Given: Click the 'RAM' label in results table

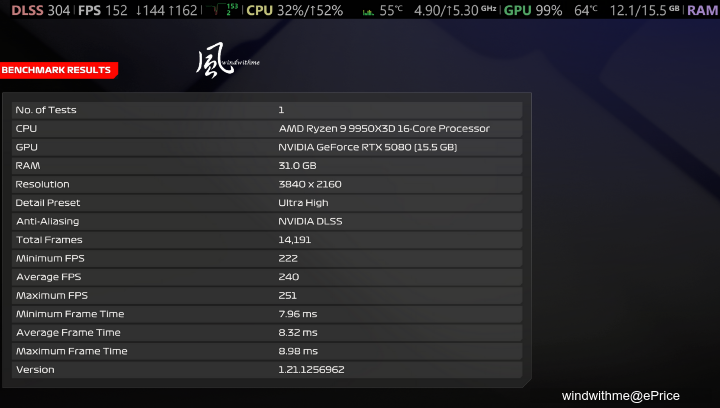Looking at the screenshot, I should 28,166.
